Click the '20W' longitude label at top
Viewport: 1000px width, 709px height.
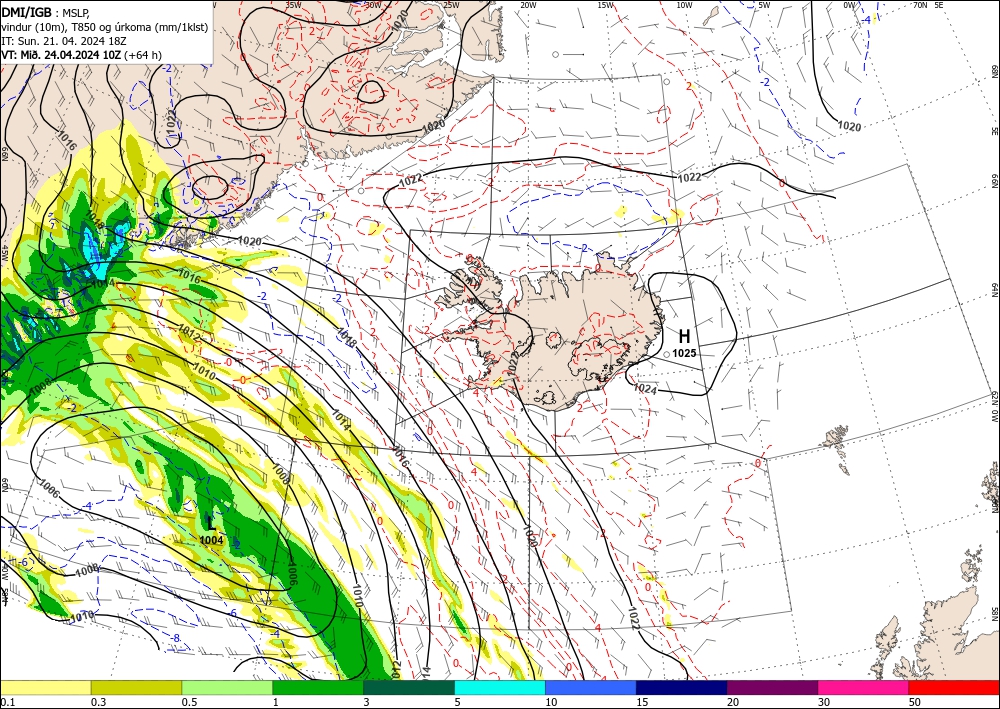coord(527,5)
